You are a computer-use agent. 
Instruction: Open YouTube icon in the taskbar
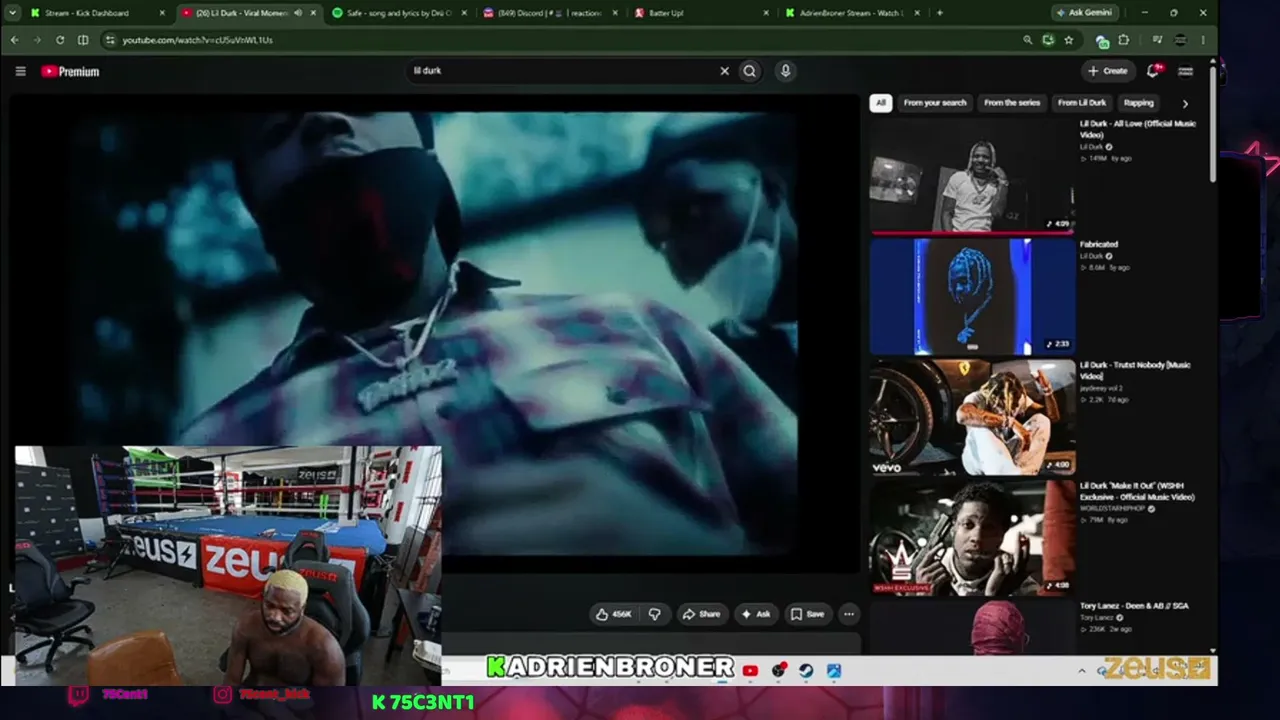750,671
